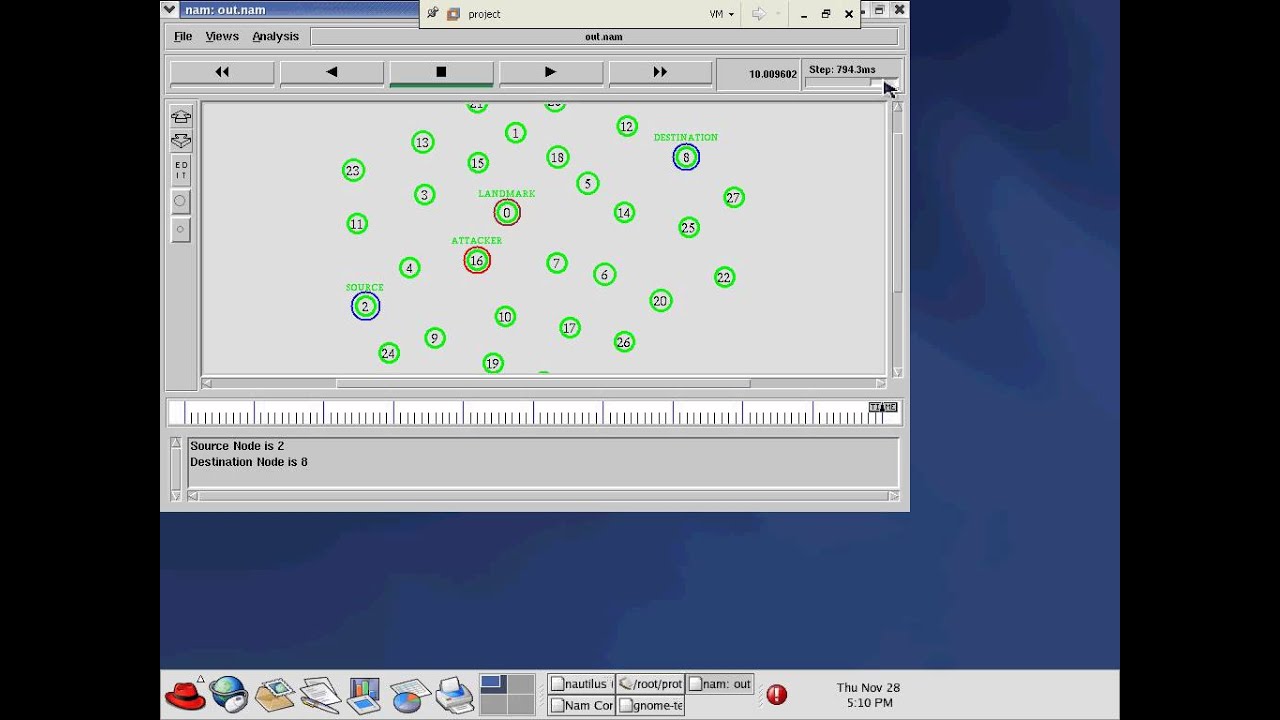This screenshot has width=1280, height=720.
Task: Open the VM dropdown in project bar
Action: pos(722,14)
